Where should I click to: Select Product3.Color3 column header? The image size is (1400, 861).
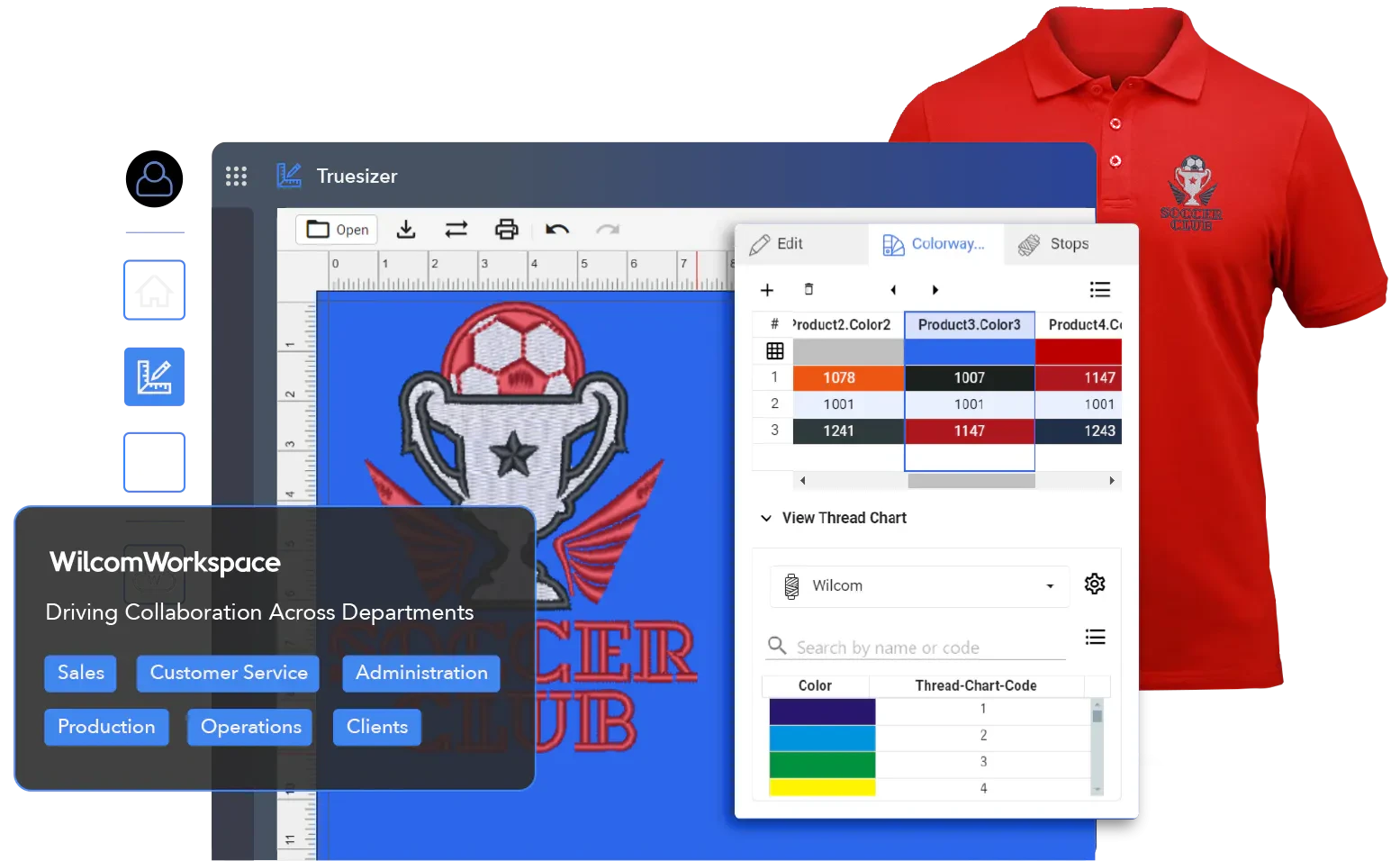(970, 324)
